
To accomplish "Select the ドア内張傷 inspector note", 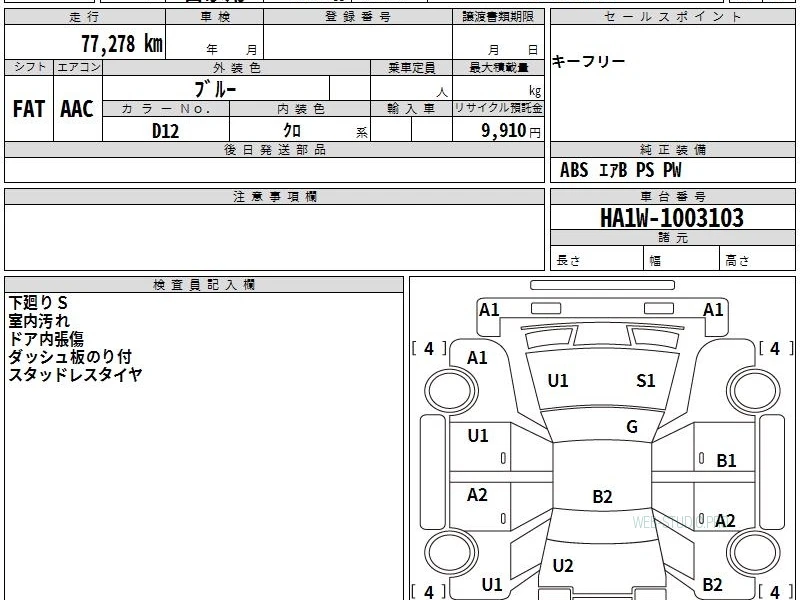I will [46, 339].
